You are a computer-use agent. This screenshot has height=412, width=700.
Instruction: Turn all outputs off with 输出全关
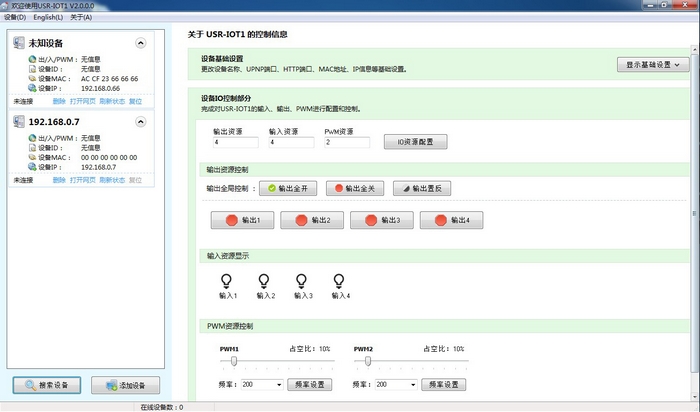(355, 188)
